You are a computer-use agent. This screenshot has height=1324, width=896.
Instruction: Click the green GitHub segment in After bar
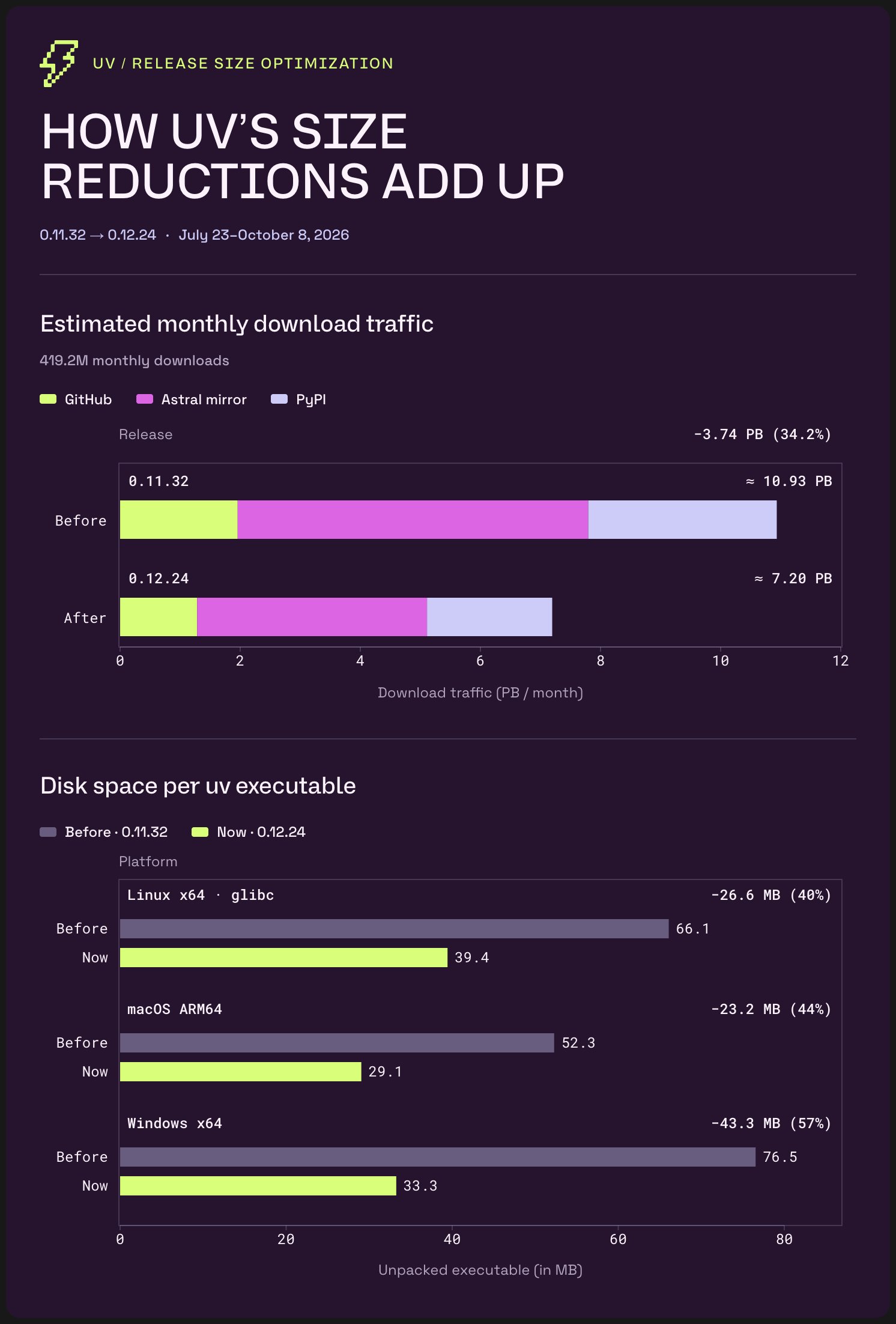coord(159,617)
